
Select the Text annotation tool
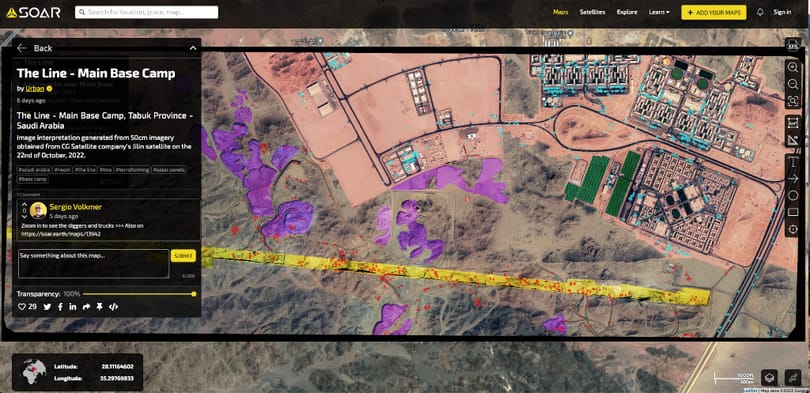[792, 162]
